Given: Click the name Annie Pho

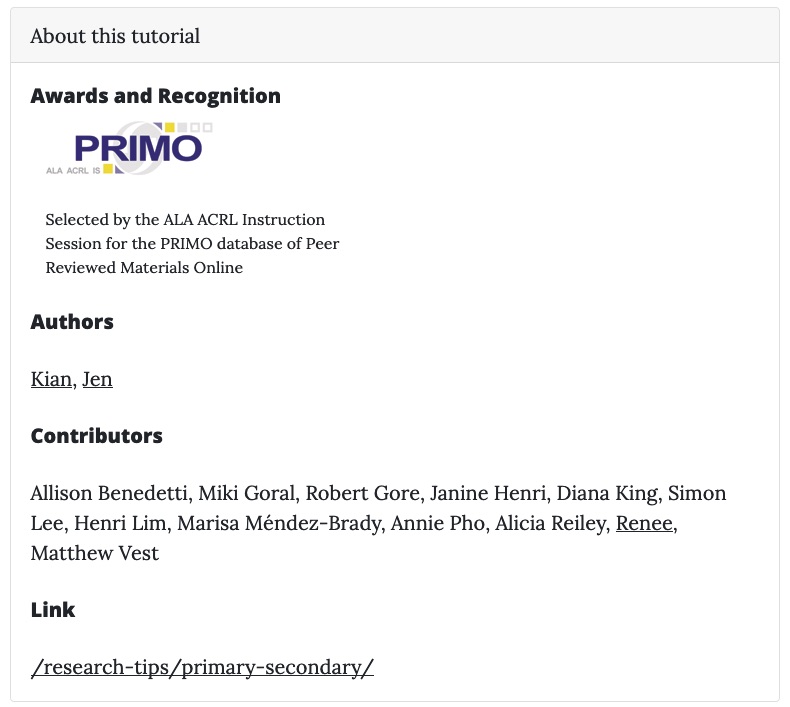Looking at the screenshot, I should pyautogui.click(x=437, y=523).
